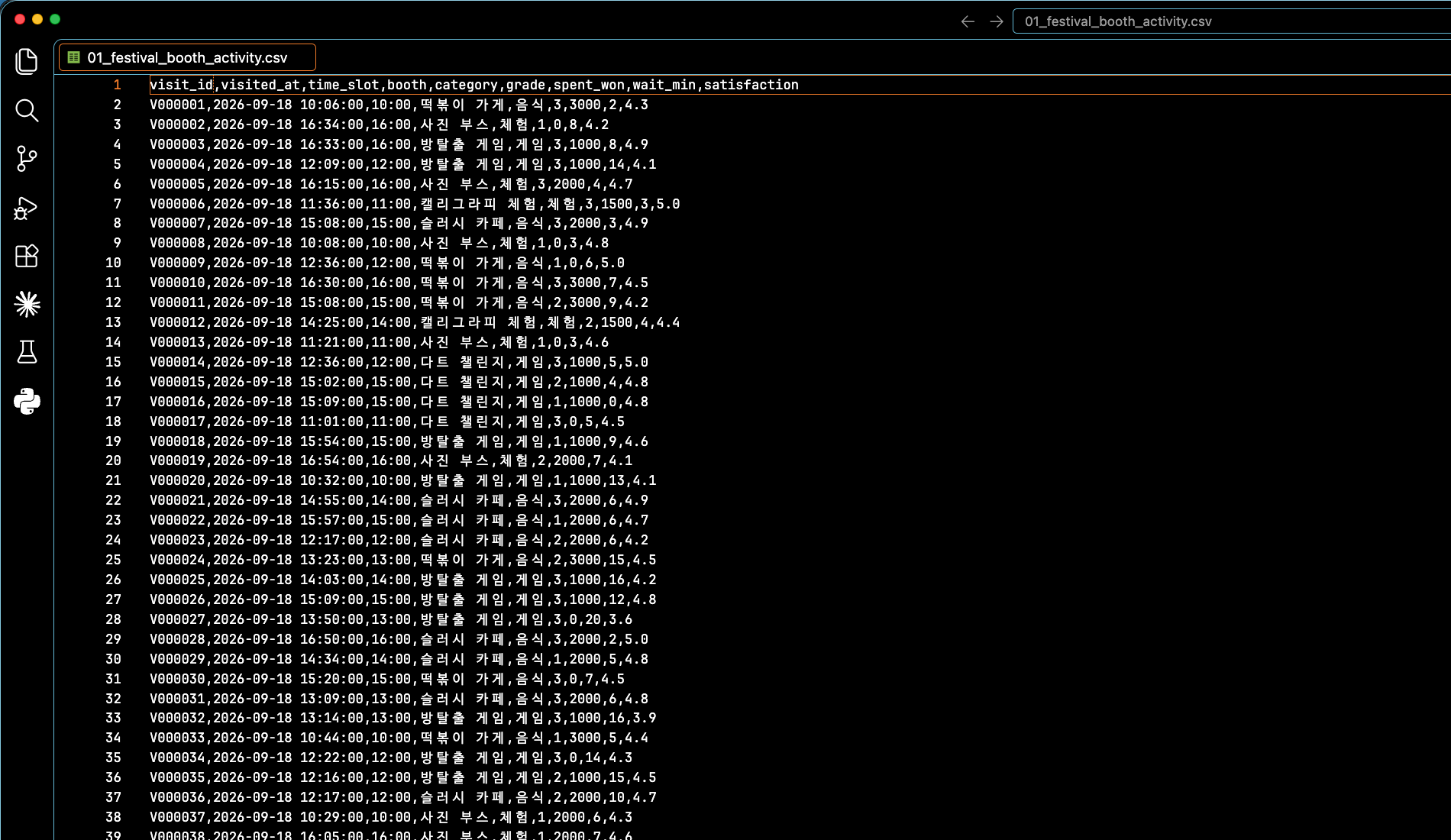The image size is (1451, 840).
Task: Click the row with V000024
Action: (x=402, y=560)
